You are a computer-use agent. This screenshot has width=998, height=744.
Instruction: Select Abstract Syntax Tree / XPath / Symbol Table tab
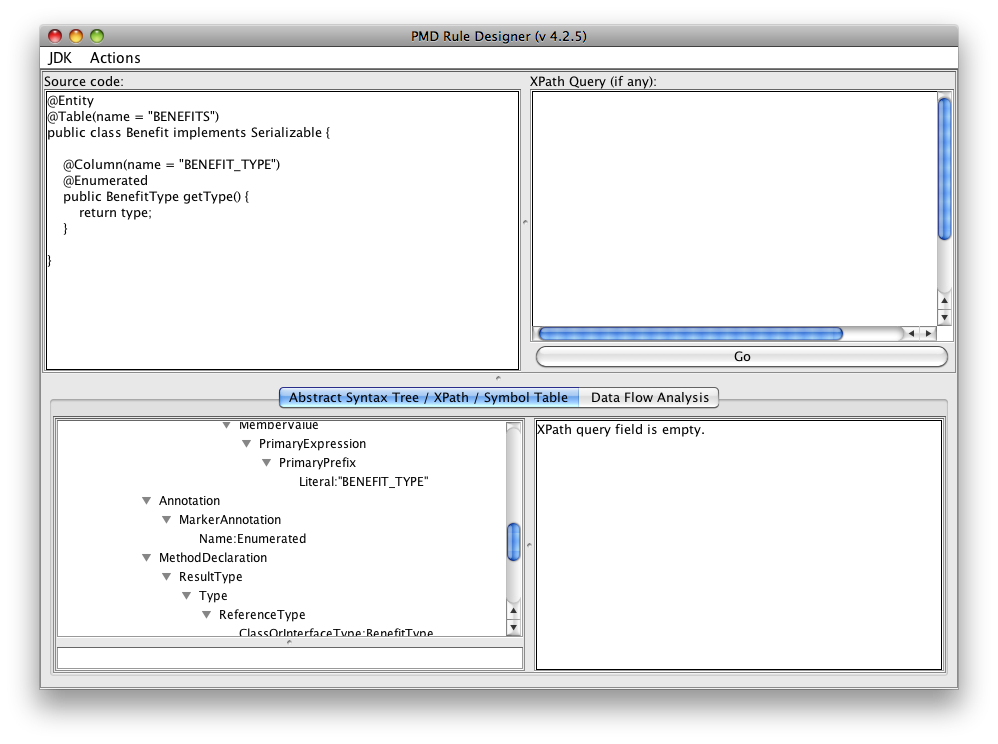pyautogui.click(x=428, y=398)
